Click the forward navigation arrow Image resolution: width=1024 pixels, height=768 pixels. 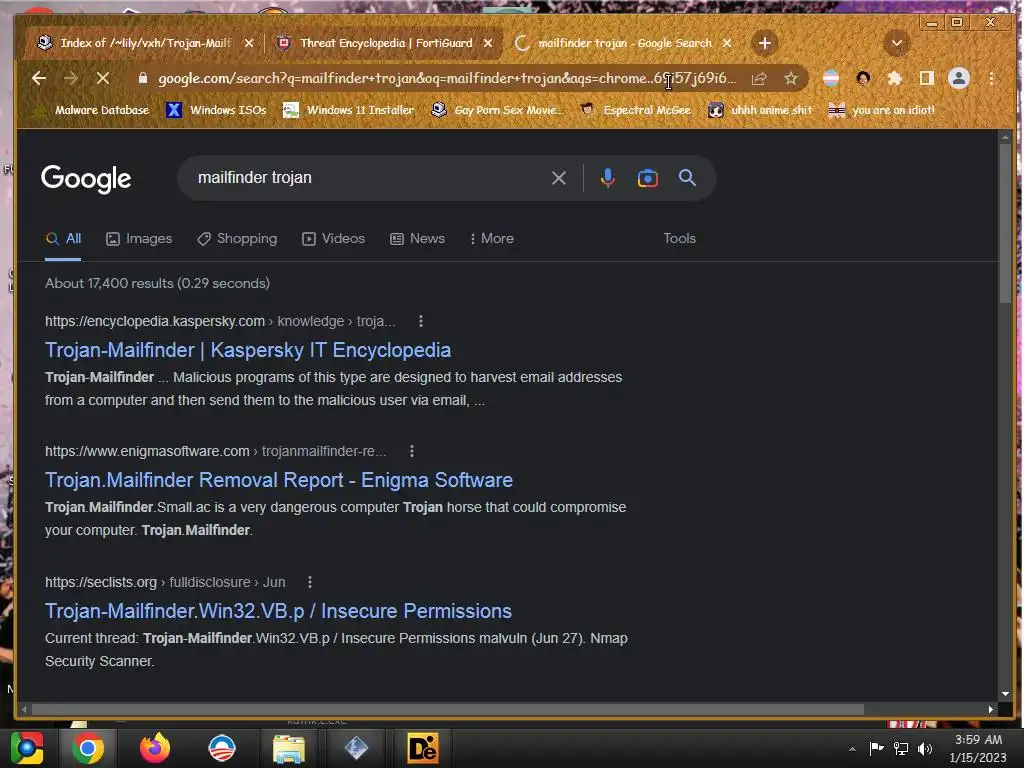coord(71,79)
